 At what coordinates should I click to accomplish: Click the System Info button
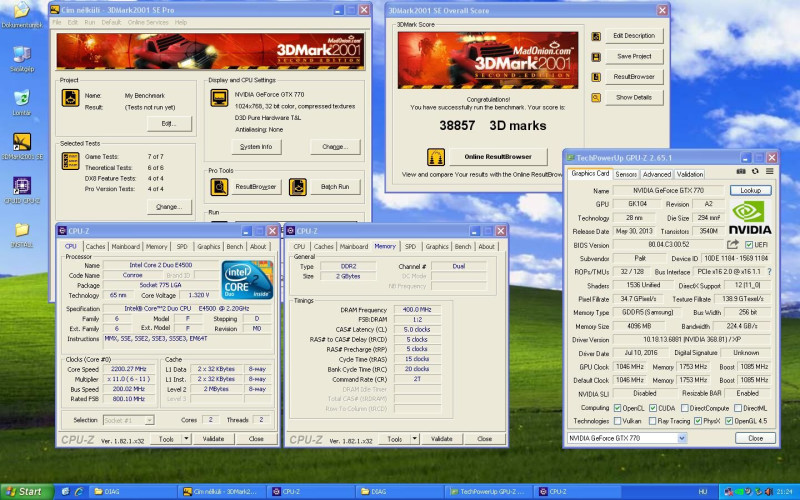pyautogui.click(x=256, y=147)
